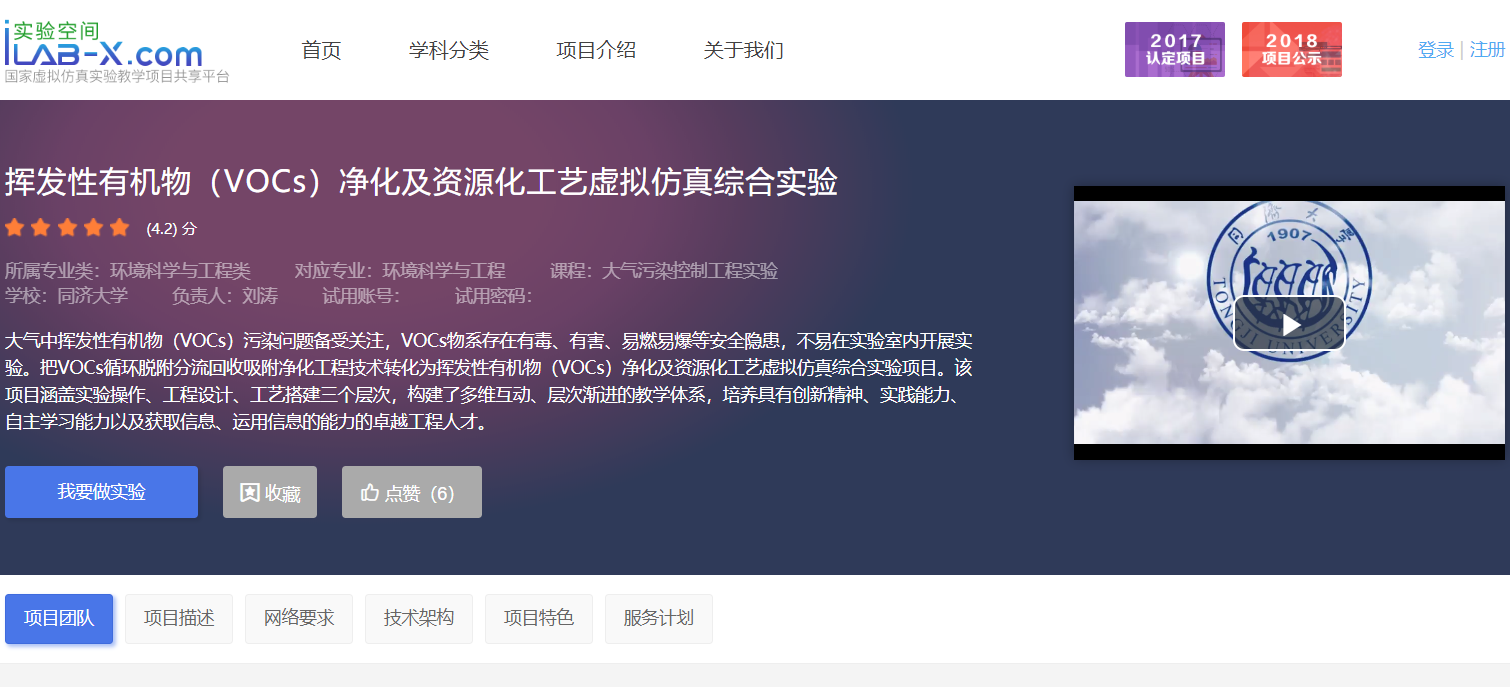Show the 服务计划 tab
Screen dimensions: 1510x687
tap(658, 618)
